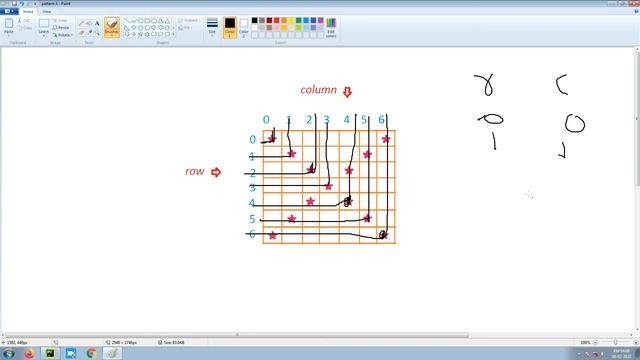Activate Color 1 foreground selector

point(230,28)
